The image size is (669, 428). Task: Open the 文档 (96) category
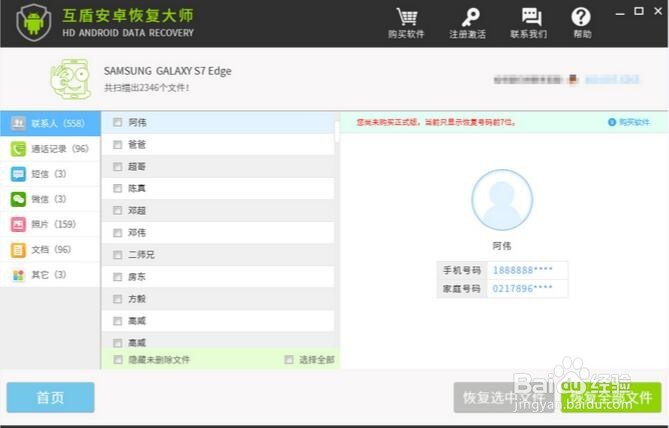[x=50, y=250]
